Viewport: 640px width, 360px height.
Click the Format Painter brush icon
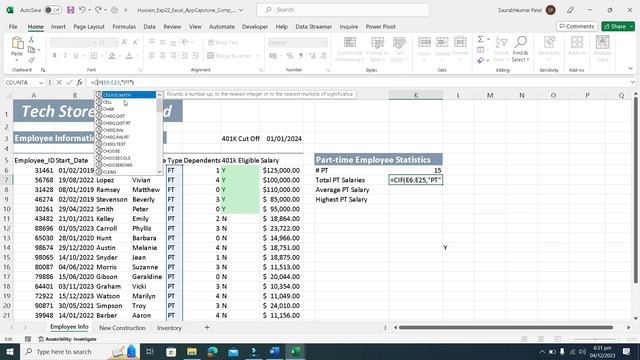[x=31, y=60]
